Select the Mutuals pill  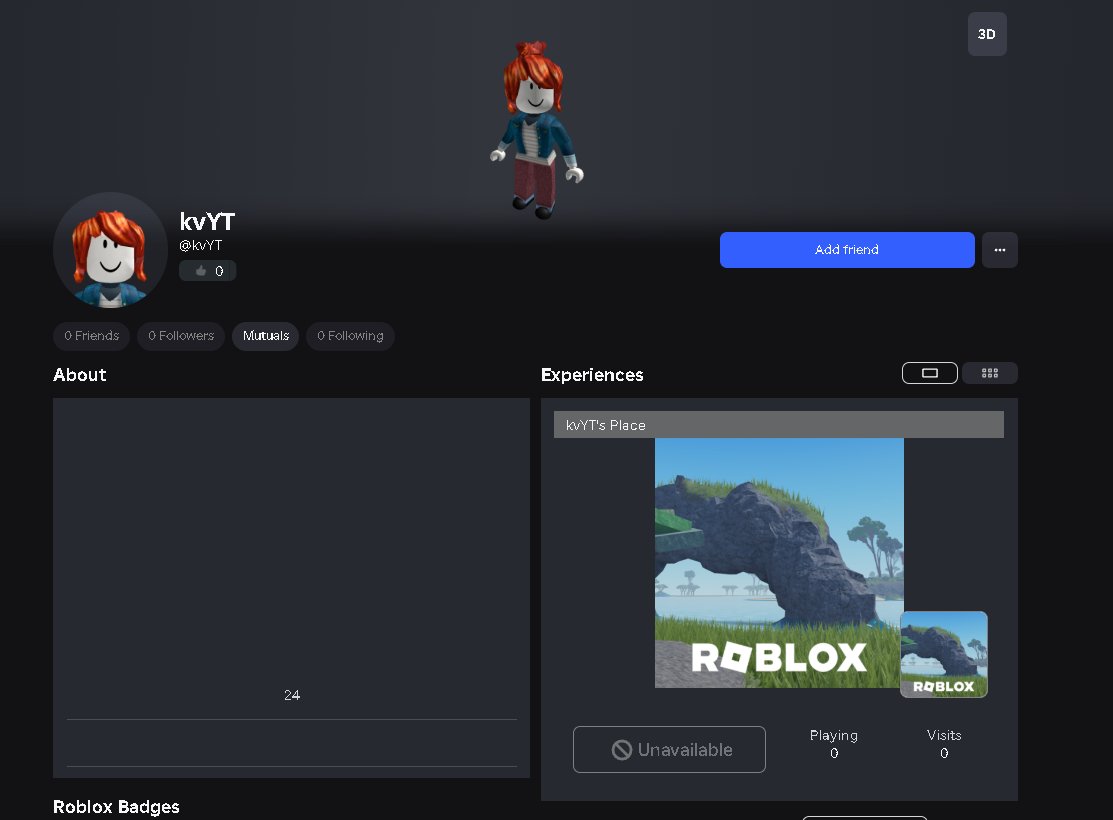(x=265, y=336)
